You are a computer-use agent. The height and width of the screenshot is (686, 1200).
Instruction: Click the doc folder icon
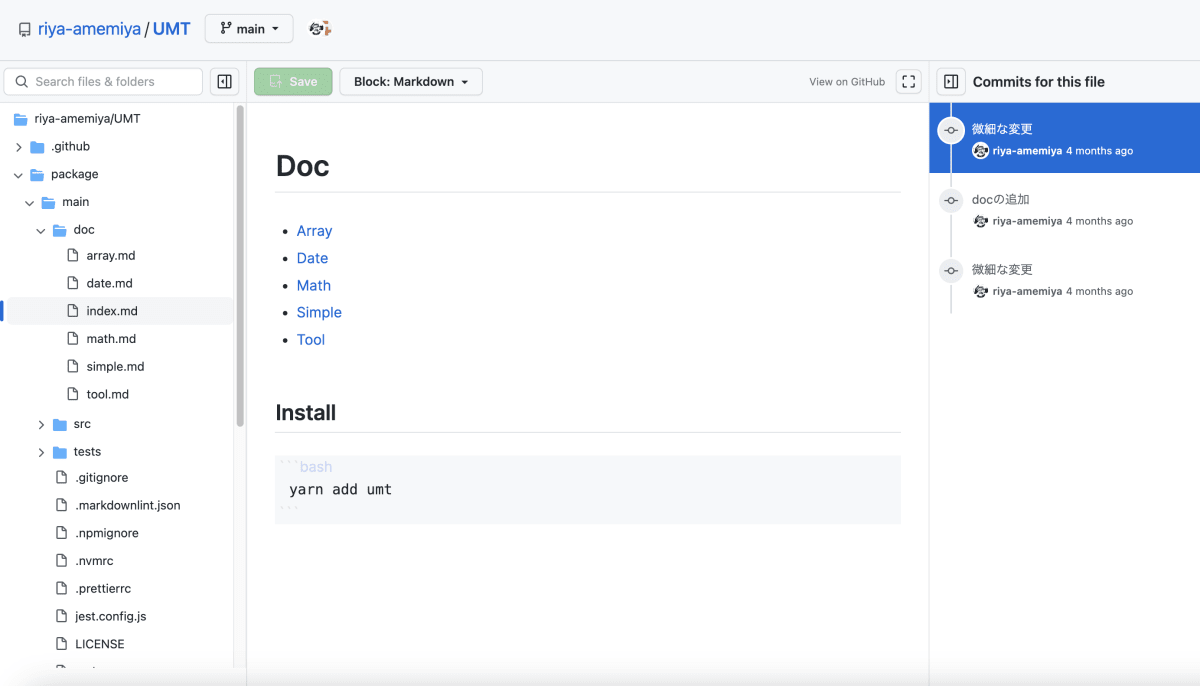coord(60,230)
